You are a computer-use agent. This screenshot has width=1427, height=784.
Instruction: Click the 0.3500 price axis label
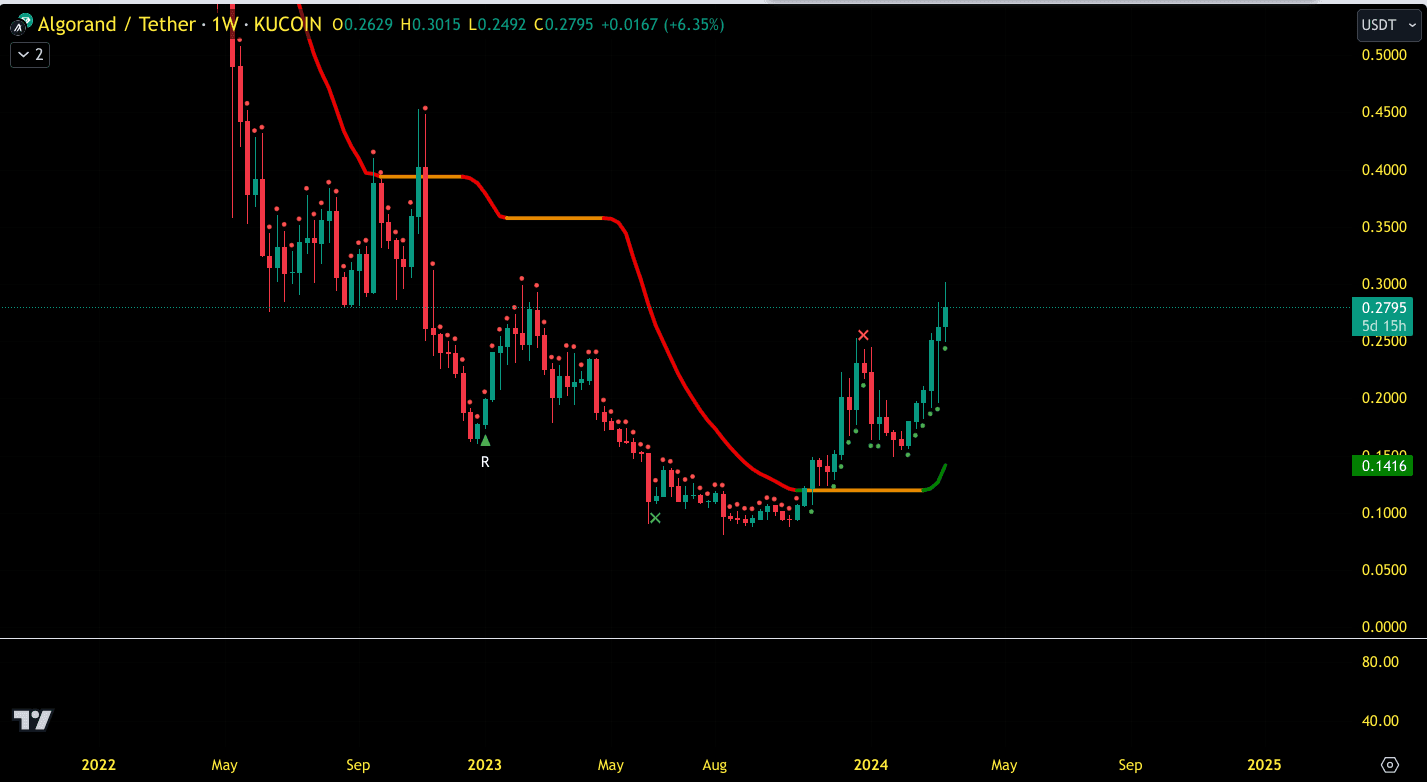coord(1385,226)
